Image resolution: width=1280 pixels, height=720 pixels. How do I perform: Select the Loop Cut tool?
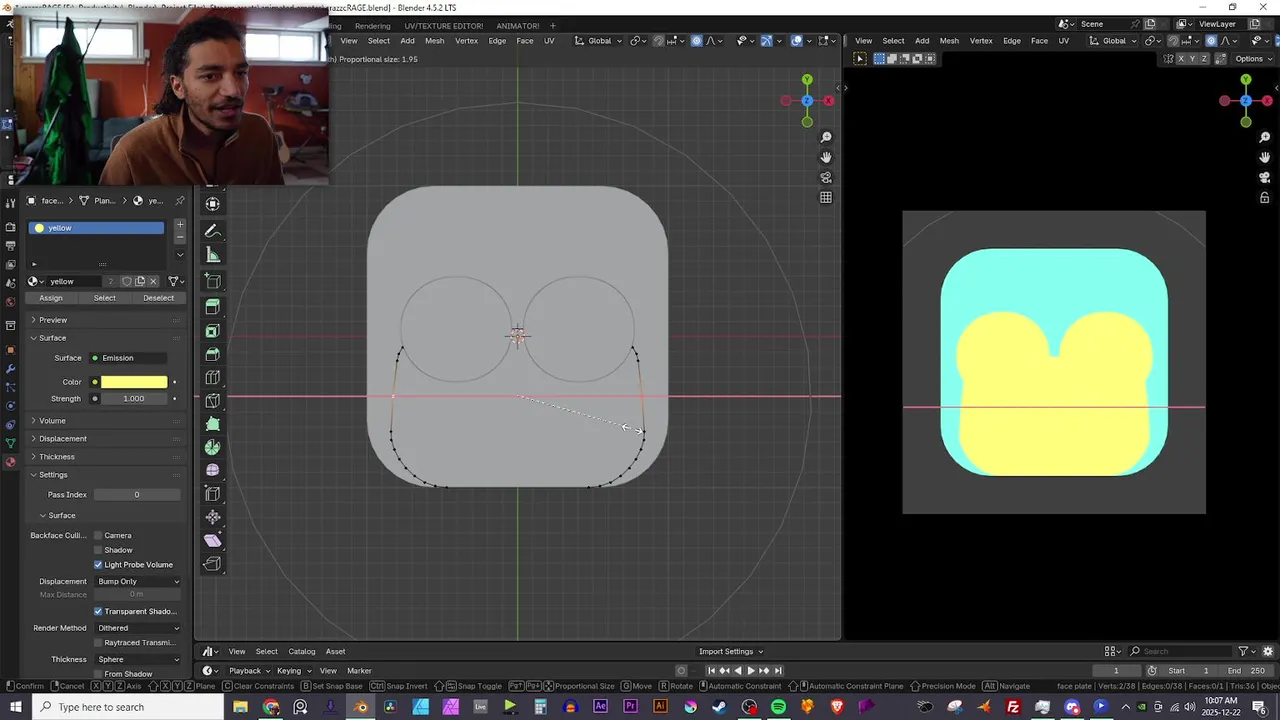[x=213, y=378]
